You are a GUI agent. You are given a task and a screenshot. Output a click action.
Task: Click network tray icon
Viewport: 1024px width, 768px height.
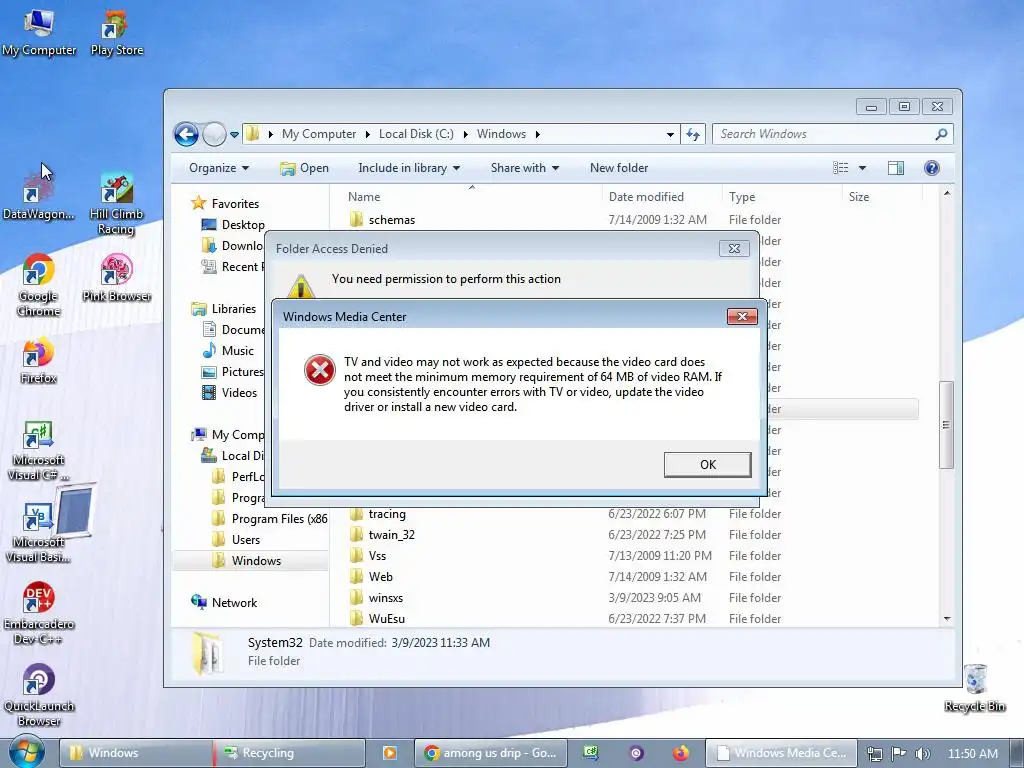click(874, 754)
